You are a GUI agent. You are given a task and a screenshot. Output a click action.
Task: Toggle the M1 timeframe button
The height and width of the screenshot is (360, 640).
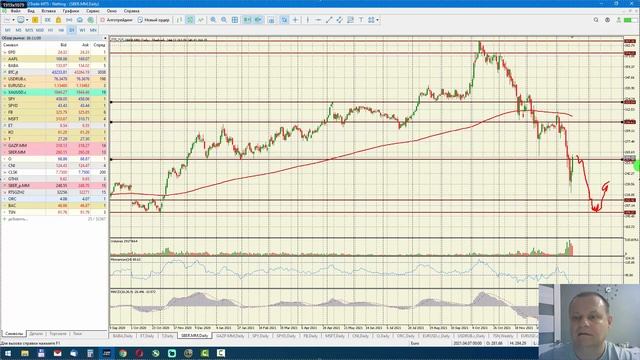(8, 30)
